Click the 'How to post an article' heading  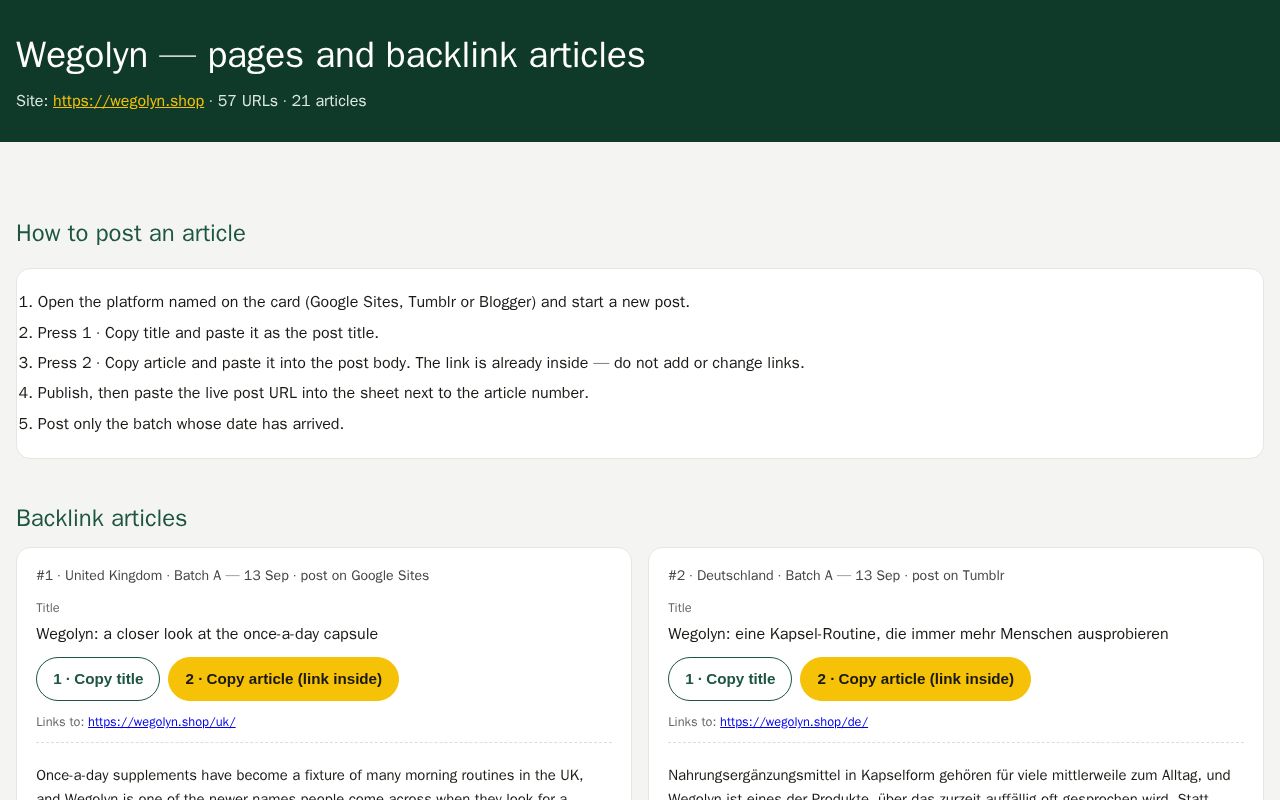click(x=131, y=233)
